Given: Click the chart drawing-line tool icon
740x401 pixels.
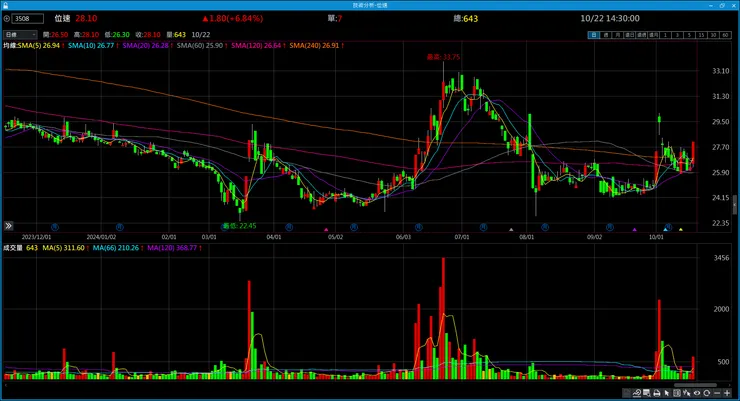Looking at the screenshot, I should pyautogui.click(x=637, y=393).
